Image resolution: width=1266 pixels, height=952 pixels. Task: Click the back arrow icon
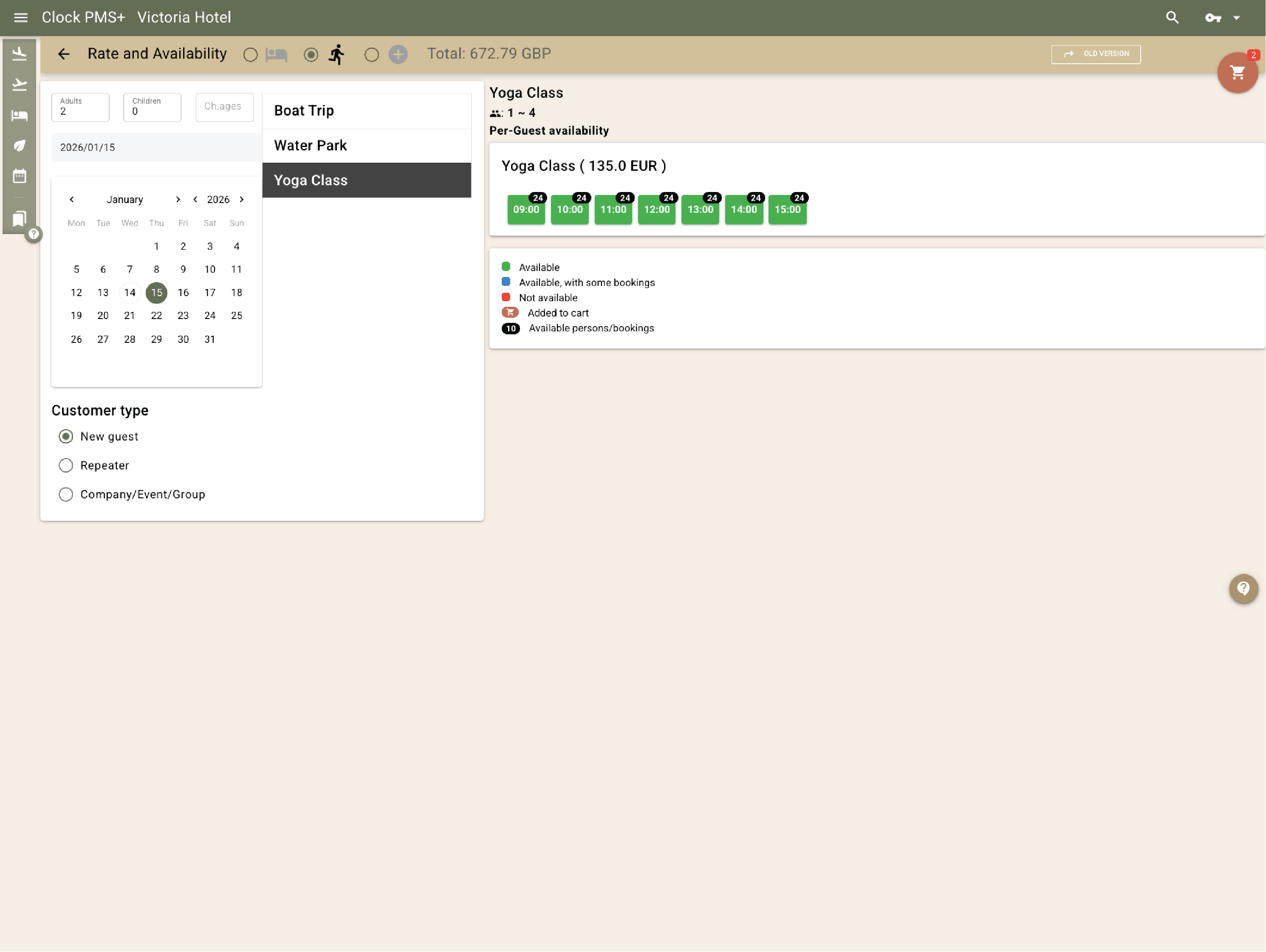pos(64,54)
